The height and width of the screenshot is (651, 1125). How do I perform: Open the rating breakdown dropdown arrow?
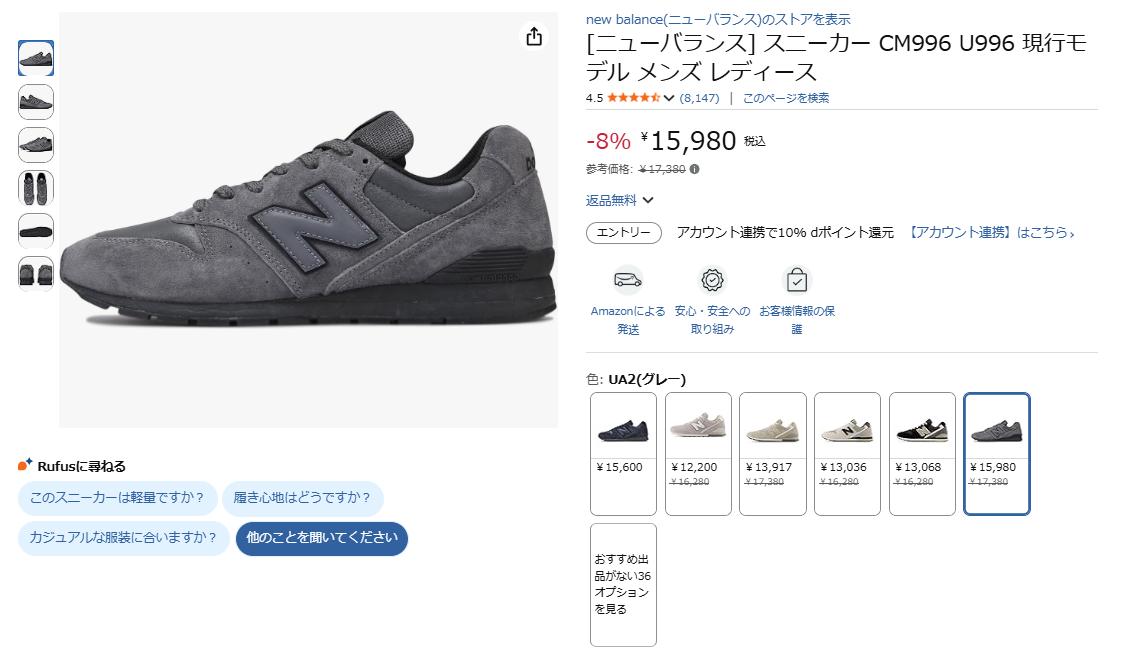pyautogui.click(x=669, y=98)
